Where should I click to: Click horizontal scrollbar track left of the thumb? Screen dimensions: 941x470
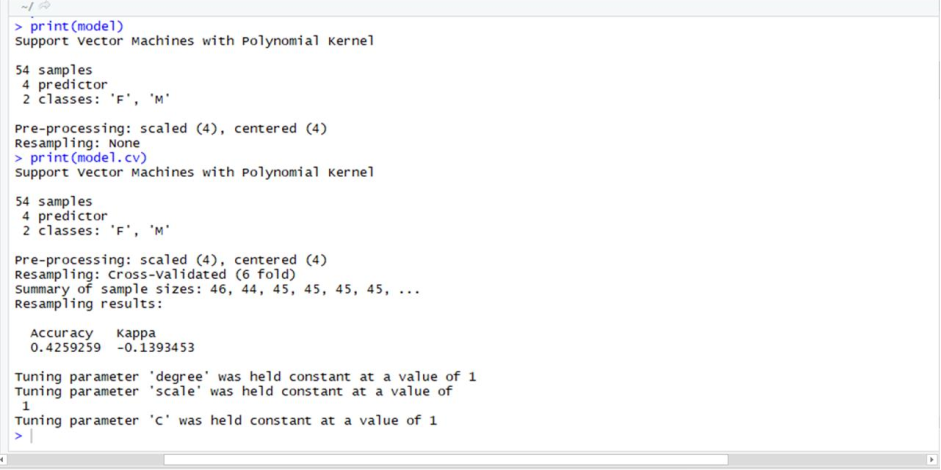point(85,460)
